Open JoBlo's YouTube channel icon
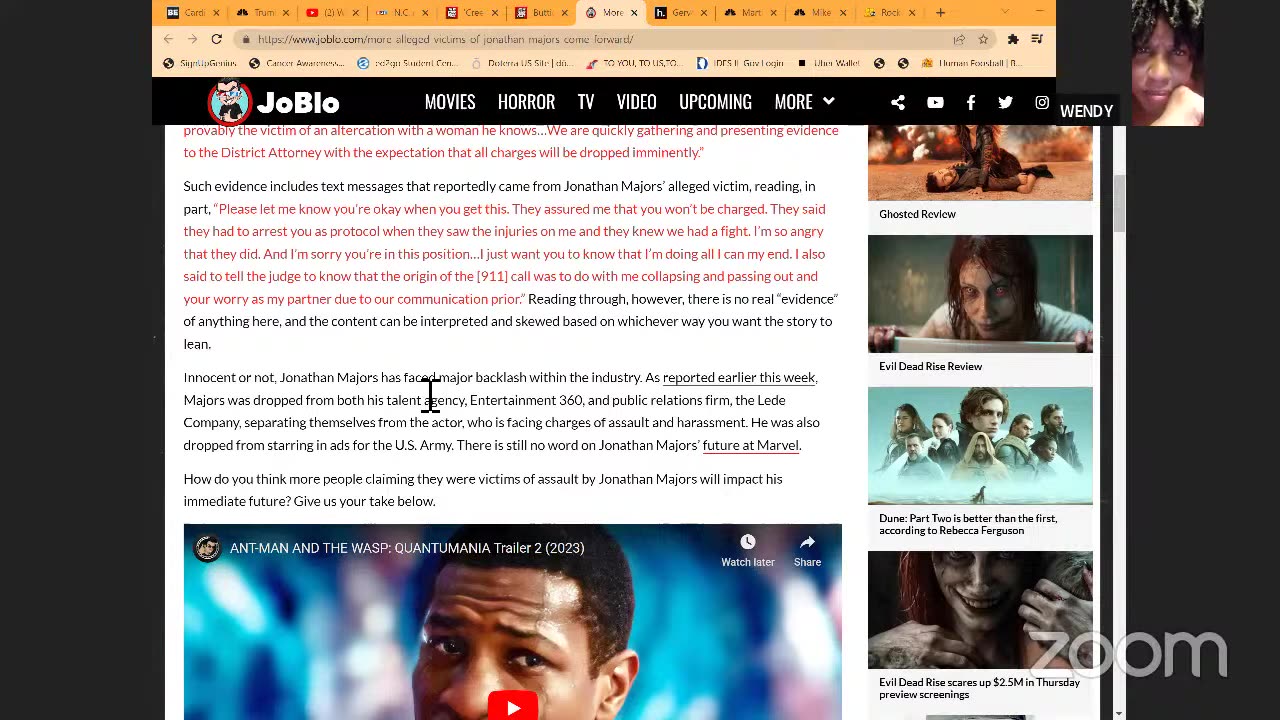Viewport: 1280px width, 720px height. pos(935,102)
